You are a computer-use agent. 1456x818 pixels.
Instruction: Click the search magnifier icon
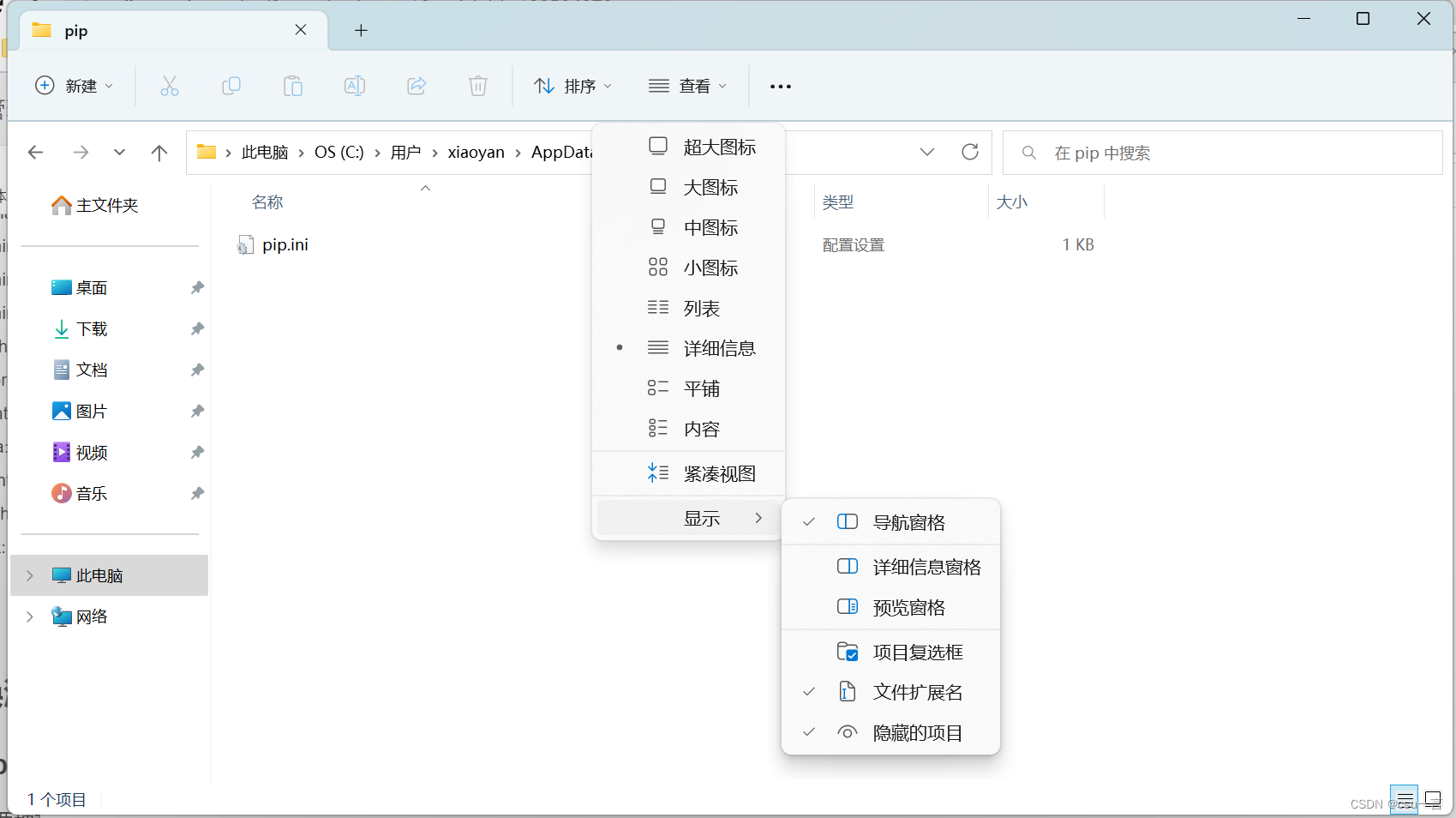(x=1029, y=153)
